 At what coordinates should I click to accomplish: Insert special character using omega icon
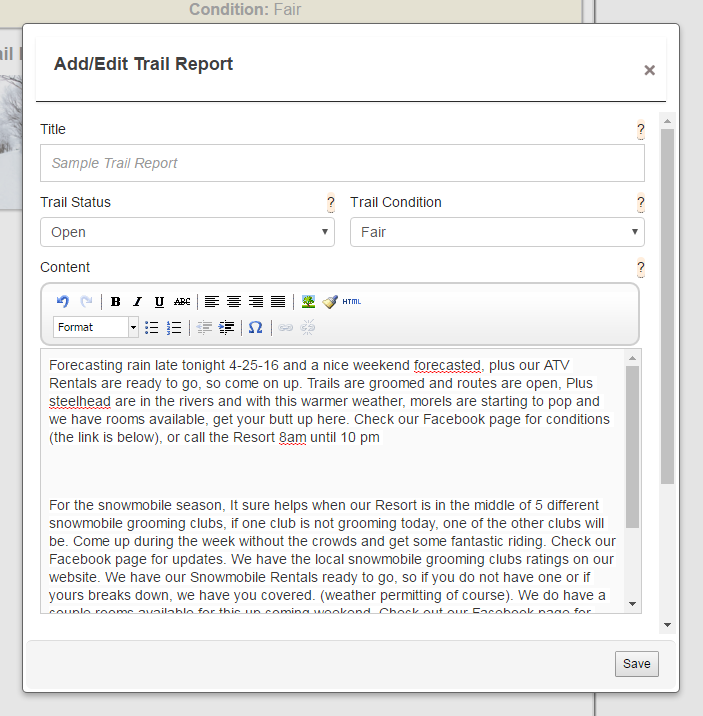coord(255,327)
